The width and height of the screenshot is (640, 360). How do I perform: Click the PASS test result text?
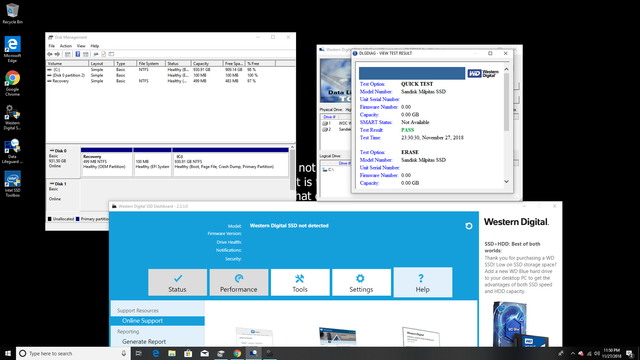[x=407, y=130]
